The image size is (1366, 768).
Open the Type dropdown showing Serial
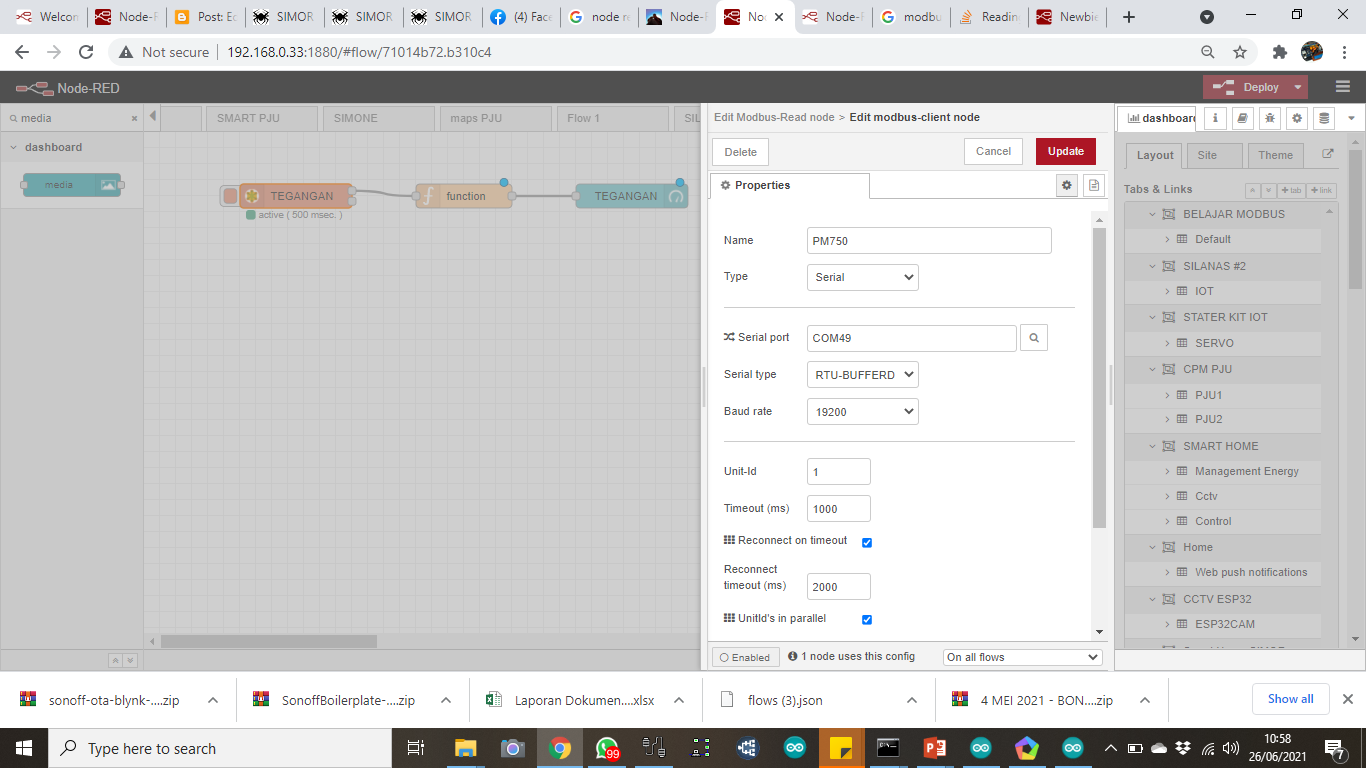[863, 277]
